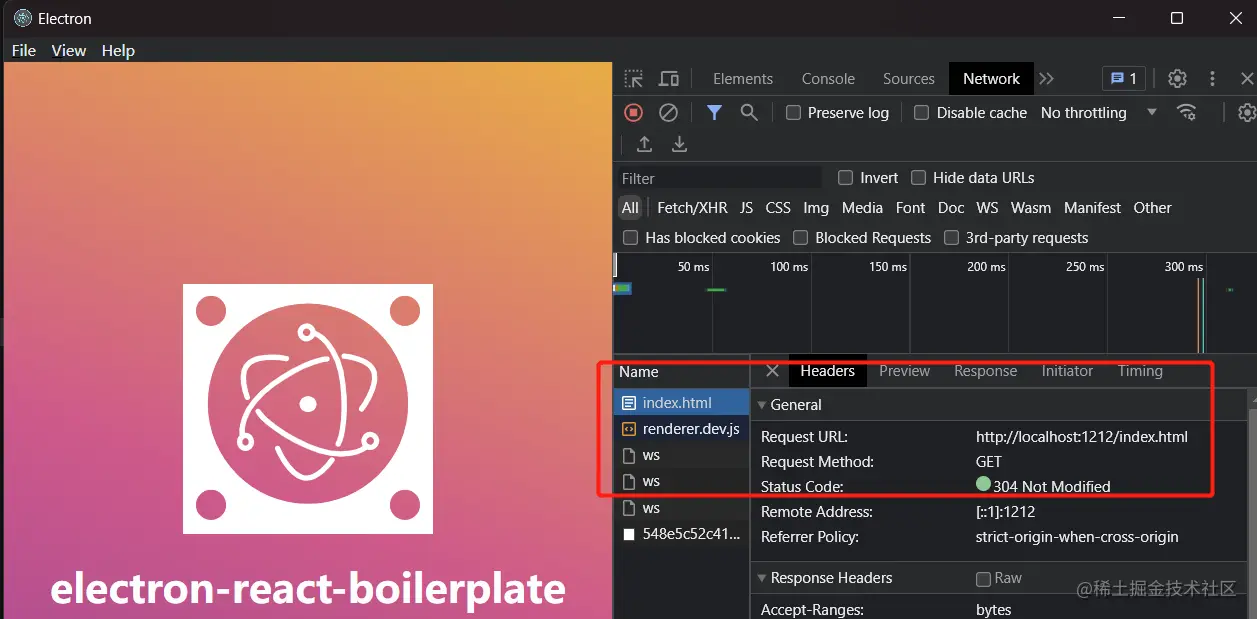Screen dimensions: 1257x619
Task: Switch to the Sources tab
Action: tap(909, 79)
